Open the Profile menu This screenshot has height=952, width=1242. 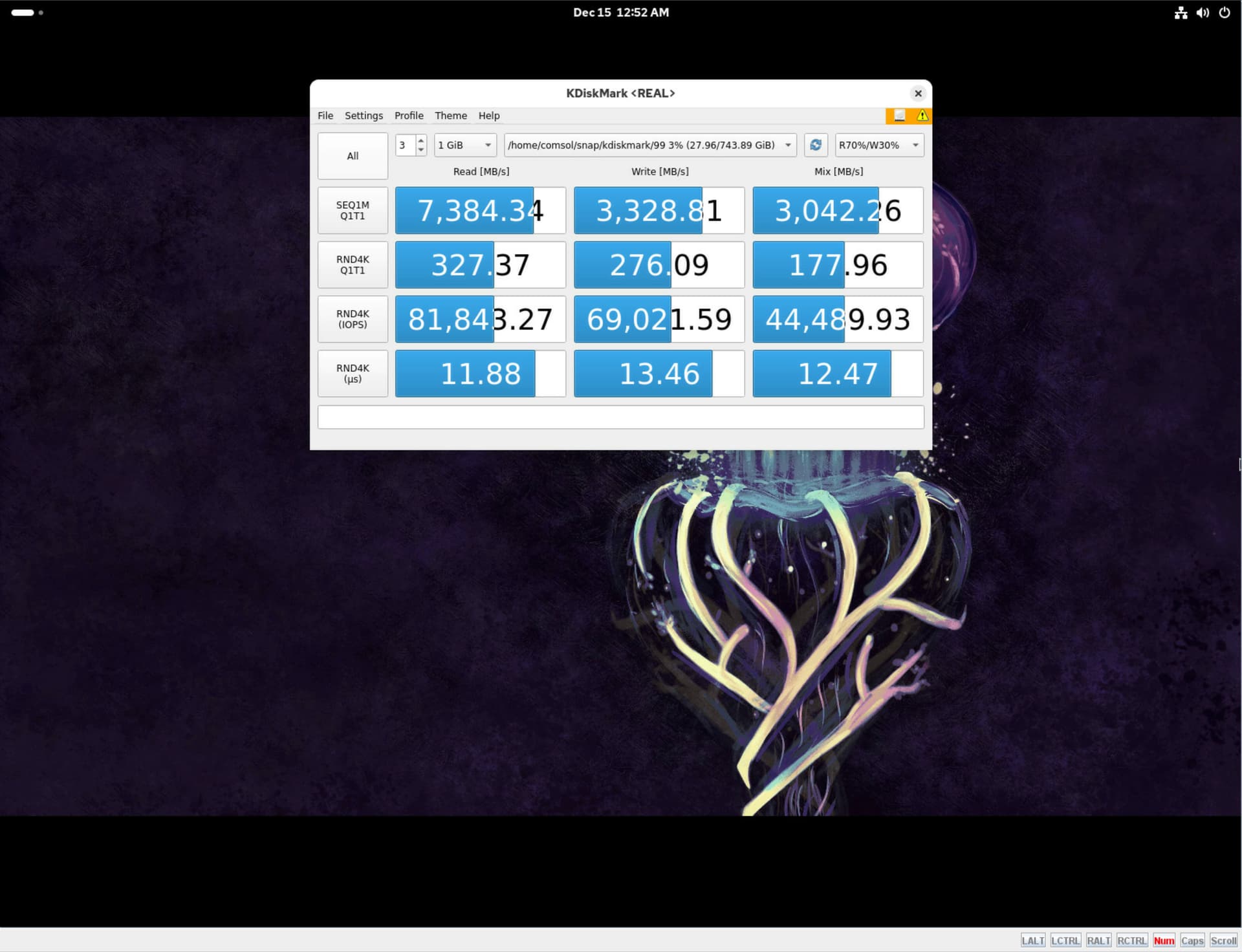pyautogui.click(x=409, y=116)
